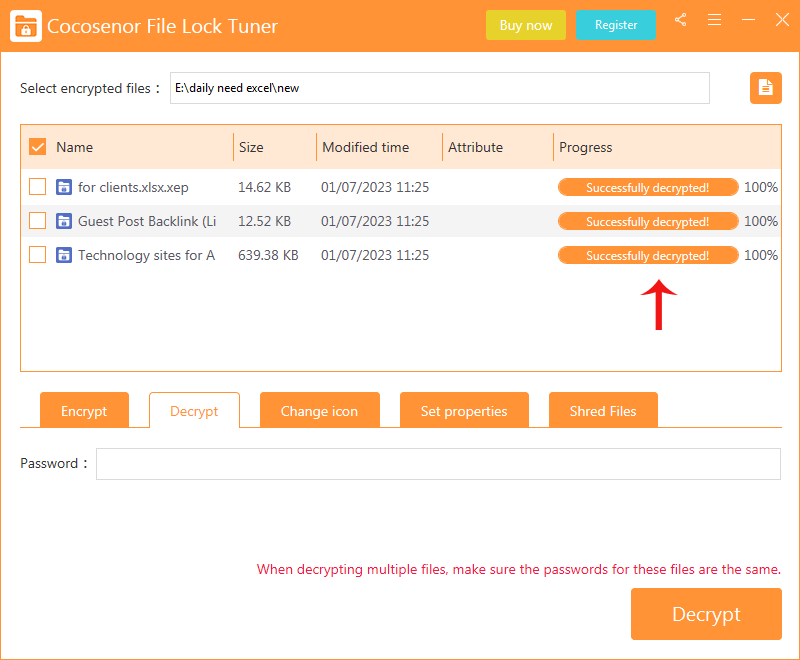Image resolution: width=800 pixels, height=660 pixels.
Task: Click the size value '14.62 KB'
Action: 264,187
